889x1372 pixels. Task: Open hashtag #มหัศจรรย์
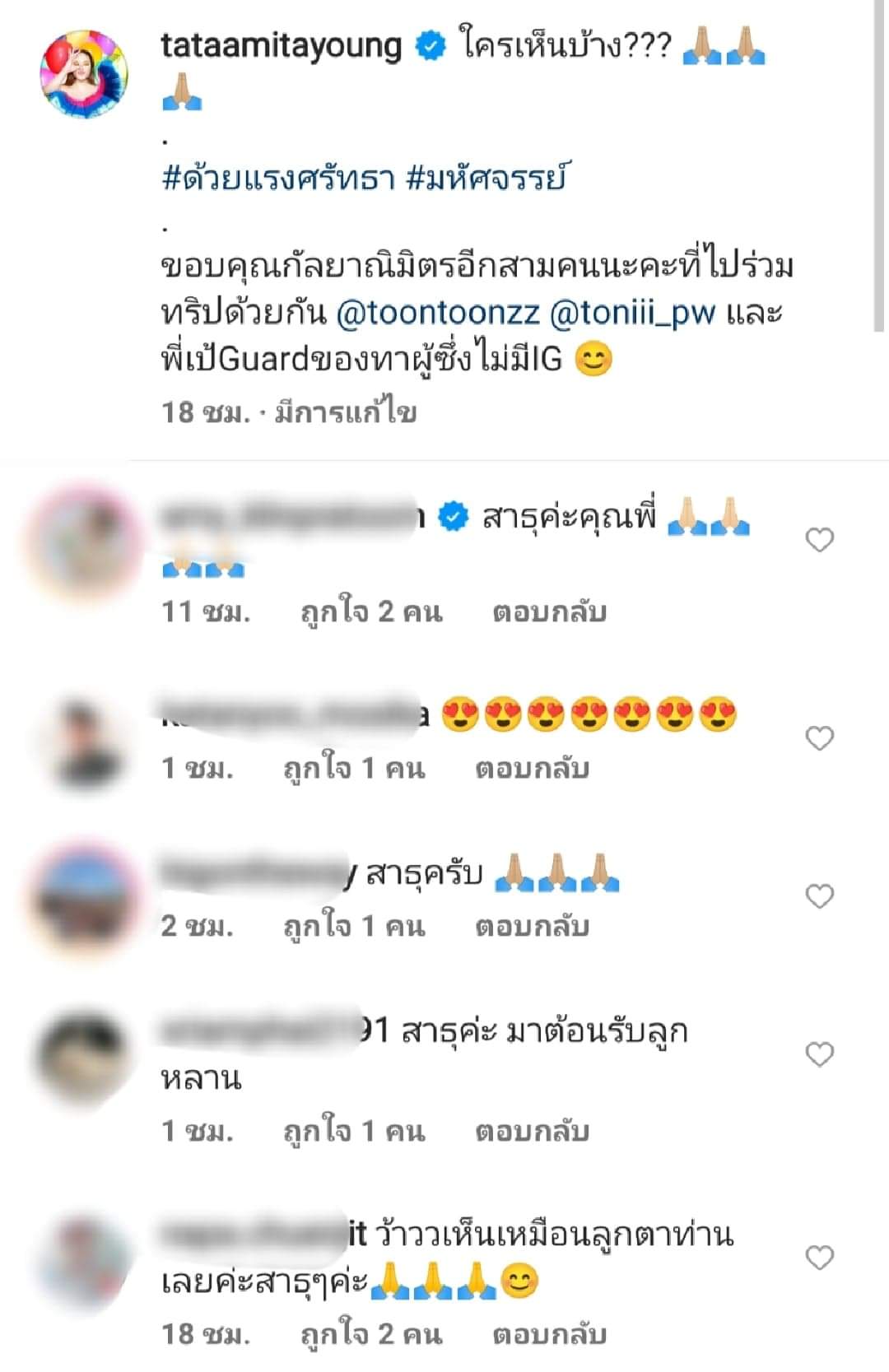[486, 178]
